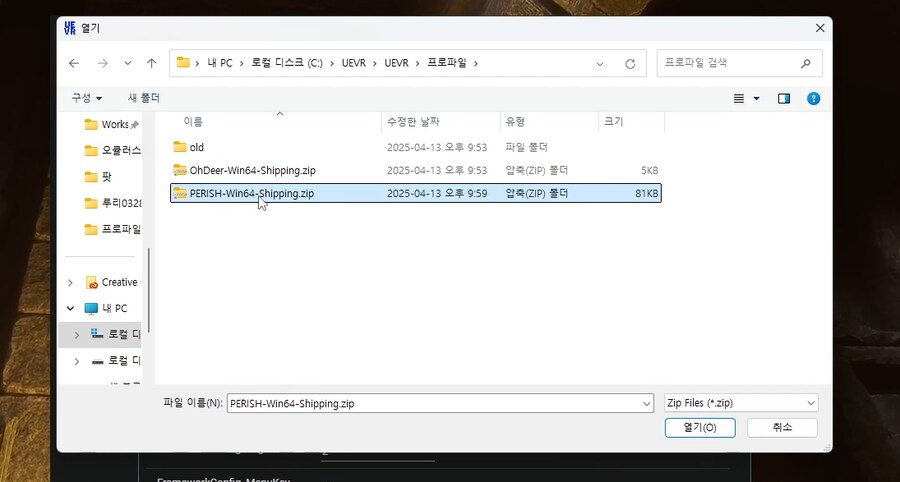Open view options dropdown arrow
This screenshot has height=482, width=900.
tap(757, 99)
